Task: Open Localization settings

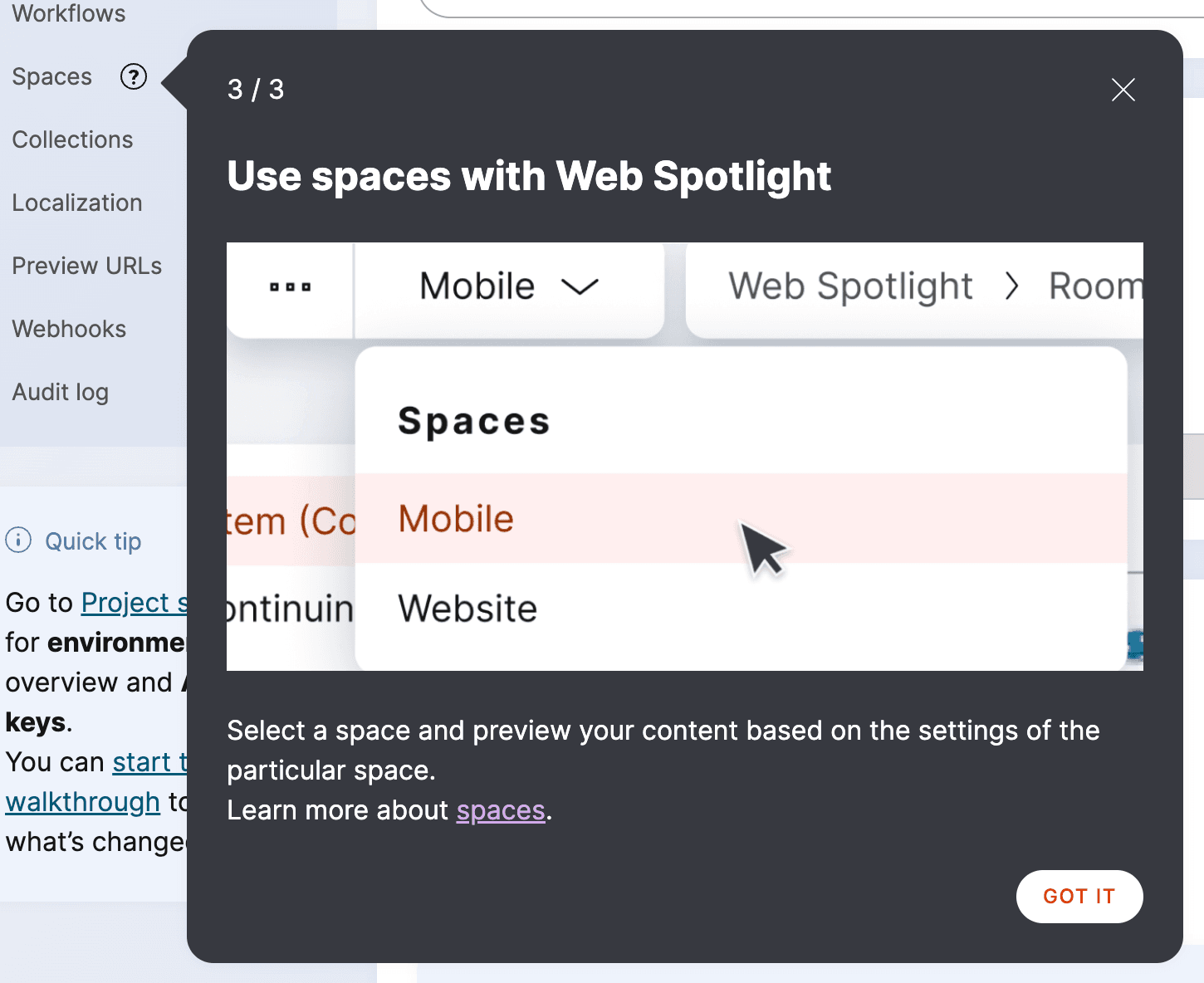Action: pyautogui.click(x=77, y=203)
